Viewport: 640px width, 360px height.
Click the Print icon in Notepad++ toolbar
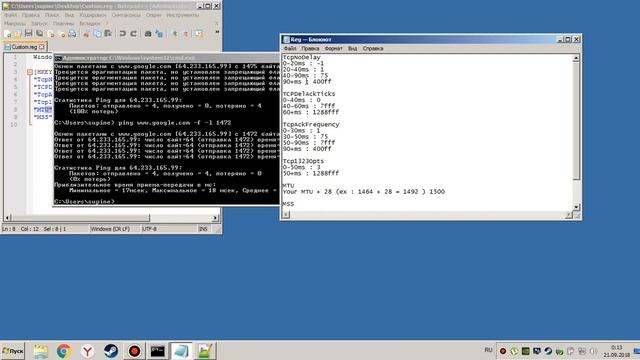pos(72,34)
